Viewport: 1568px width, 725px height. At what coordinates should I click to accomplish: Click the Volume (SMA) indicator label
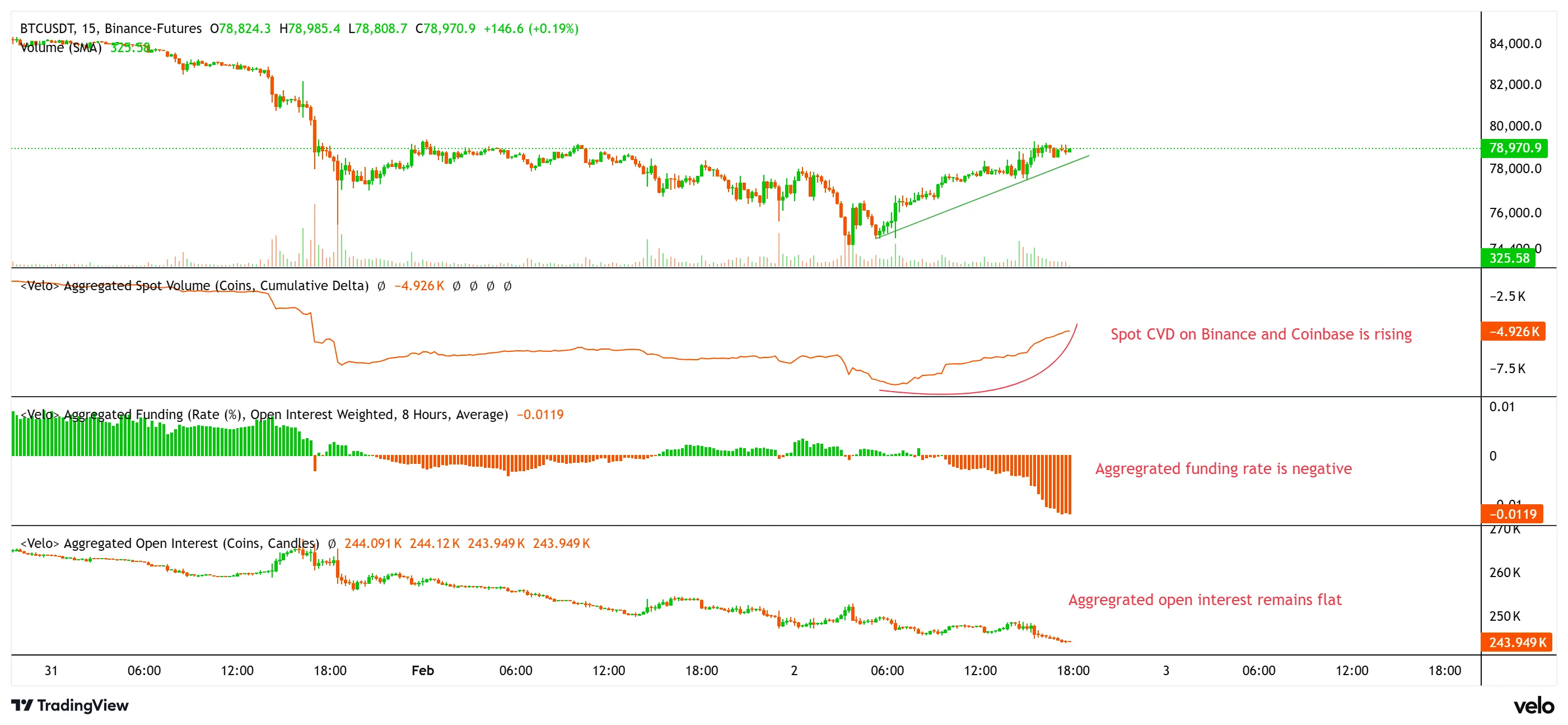point(61,49)
